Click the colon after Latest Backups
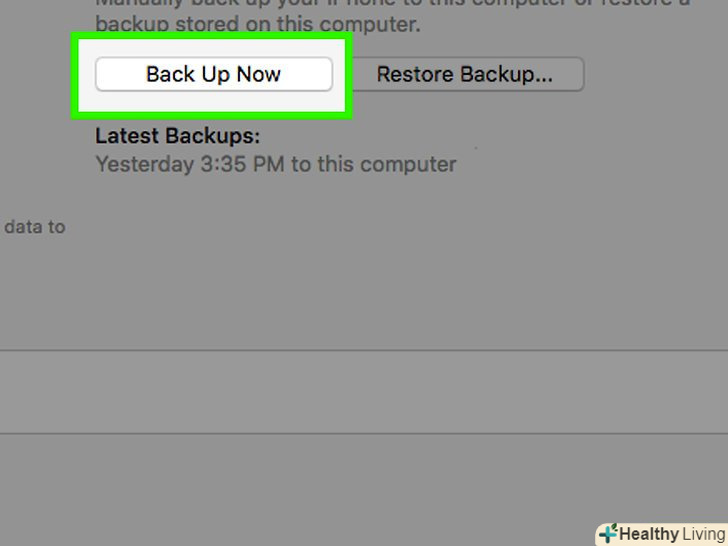The image size is (728, 546). coord(256,136)
